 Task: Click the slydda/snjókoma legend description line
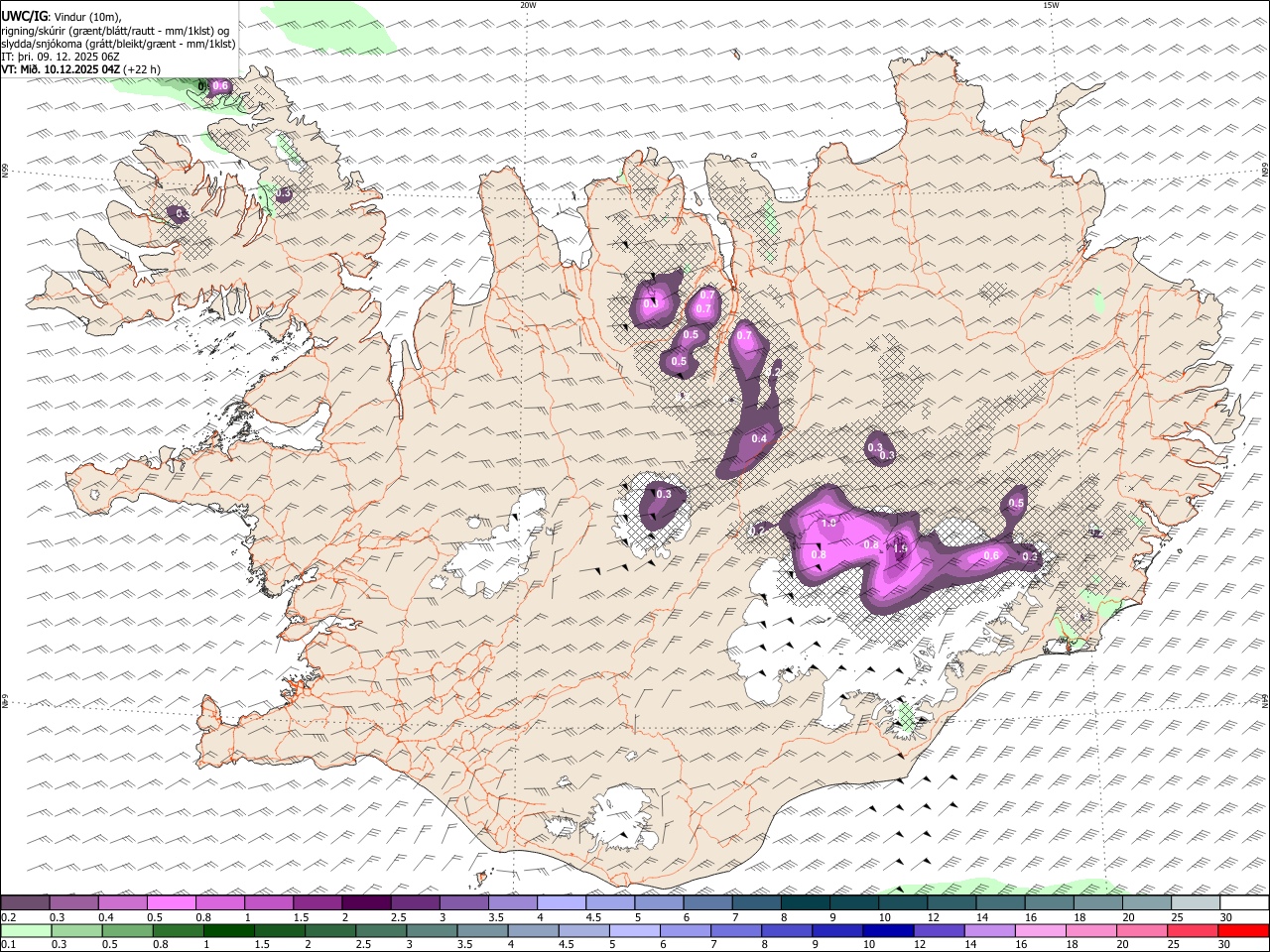pos(118,44)
